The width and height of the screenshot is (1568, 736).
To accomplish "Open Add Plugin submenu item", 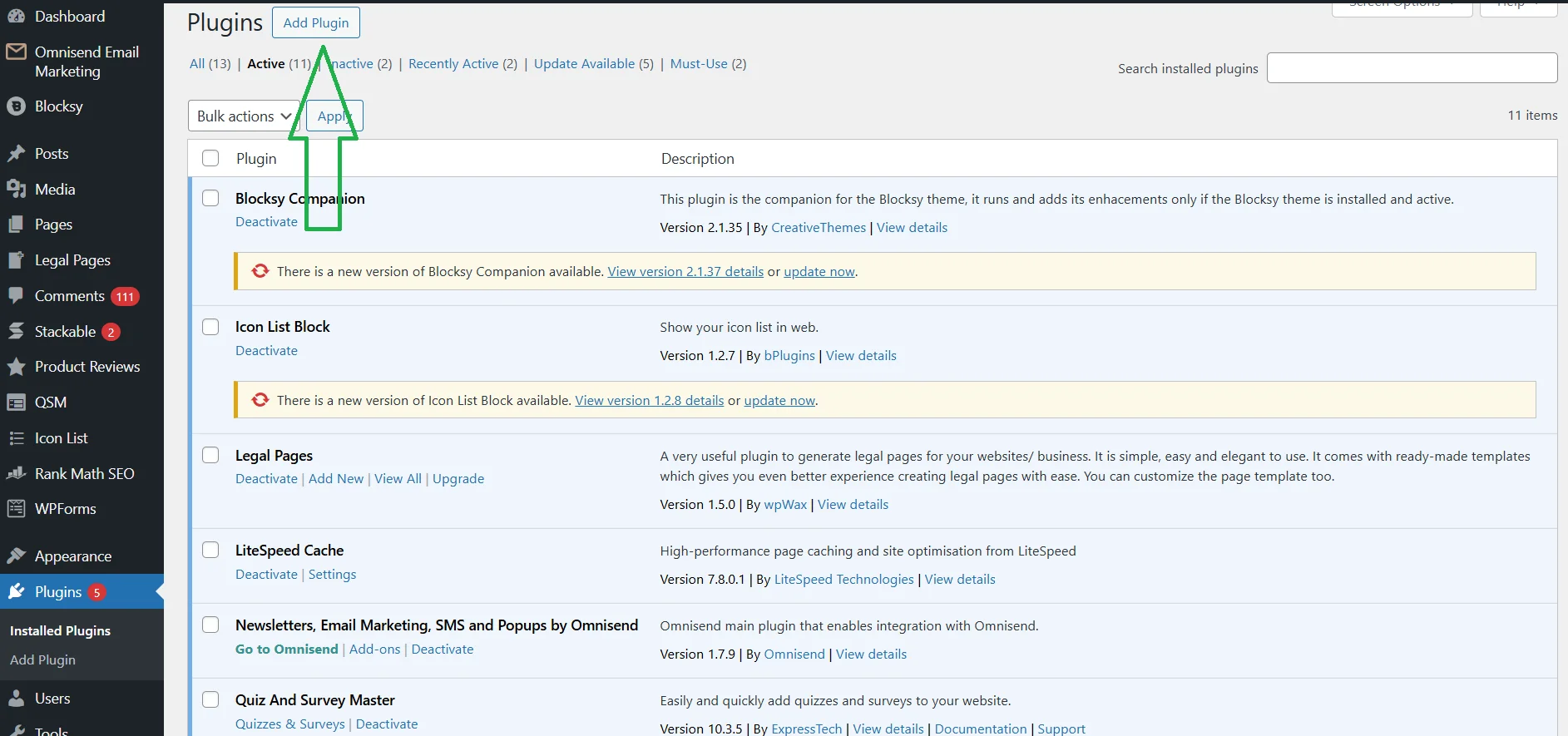I will coord(42,660).
